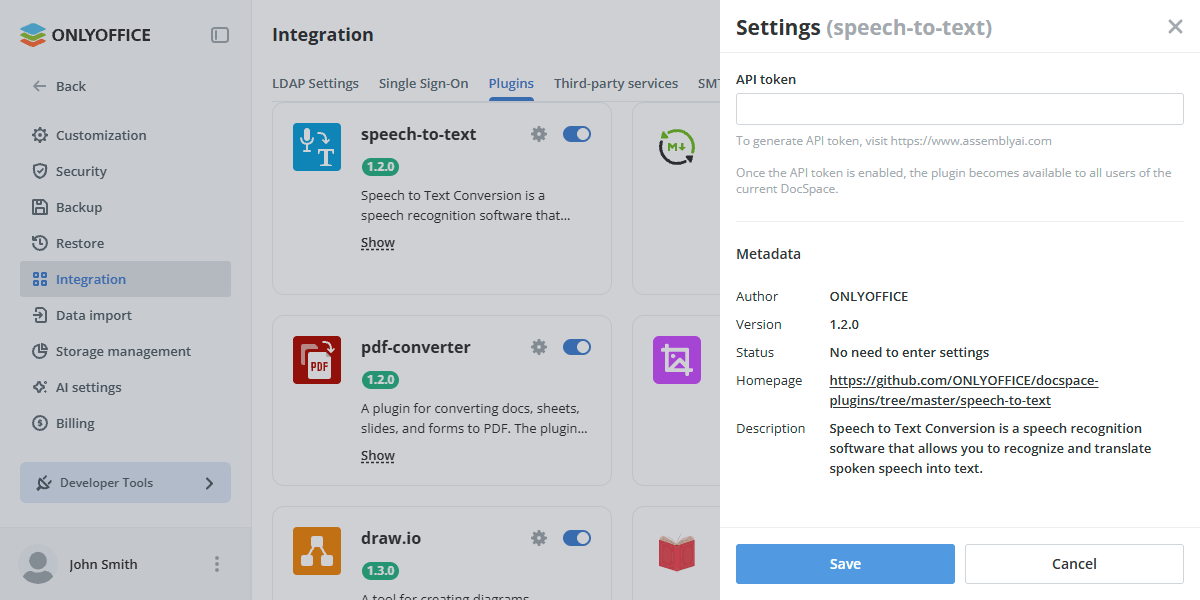The width and height of the screenshot is (1200, 600).
Task: Open pdf-converter settings gear
Action: 539,347
